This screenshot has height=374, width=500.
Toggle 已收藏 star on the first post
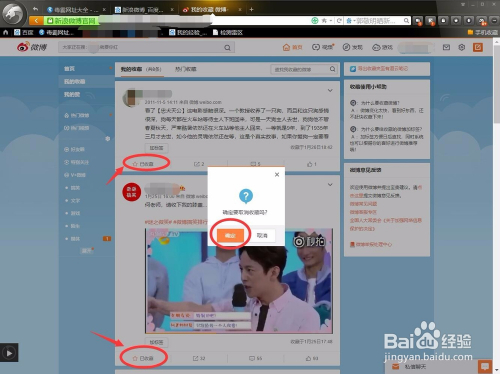[143, 164]
